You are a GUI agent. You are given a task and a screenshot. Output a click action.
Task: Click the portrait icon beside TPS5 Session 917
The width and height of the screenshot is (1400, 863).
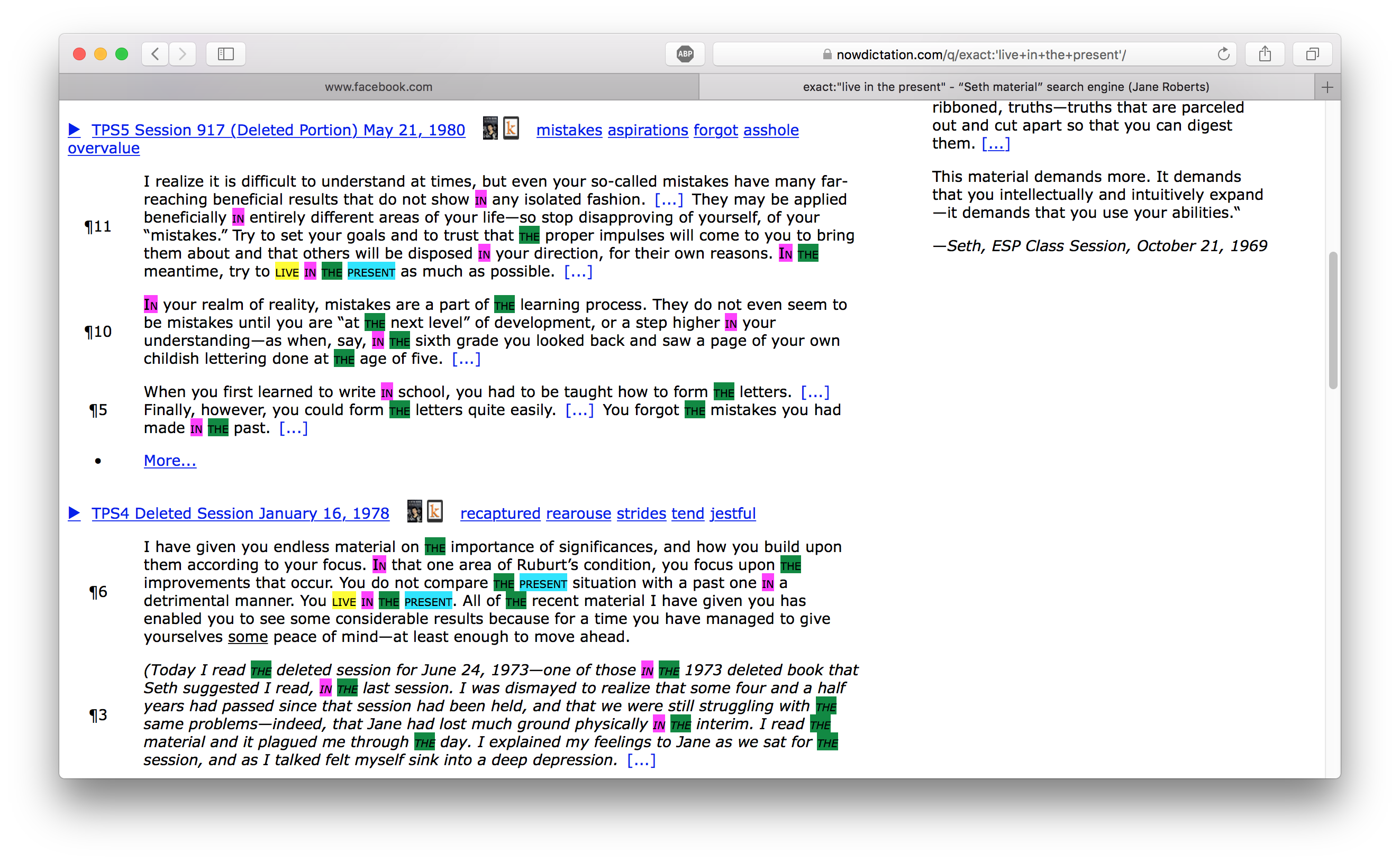pos(490,128)
